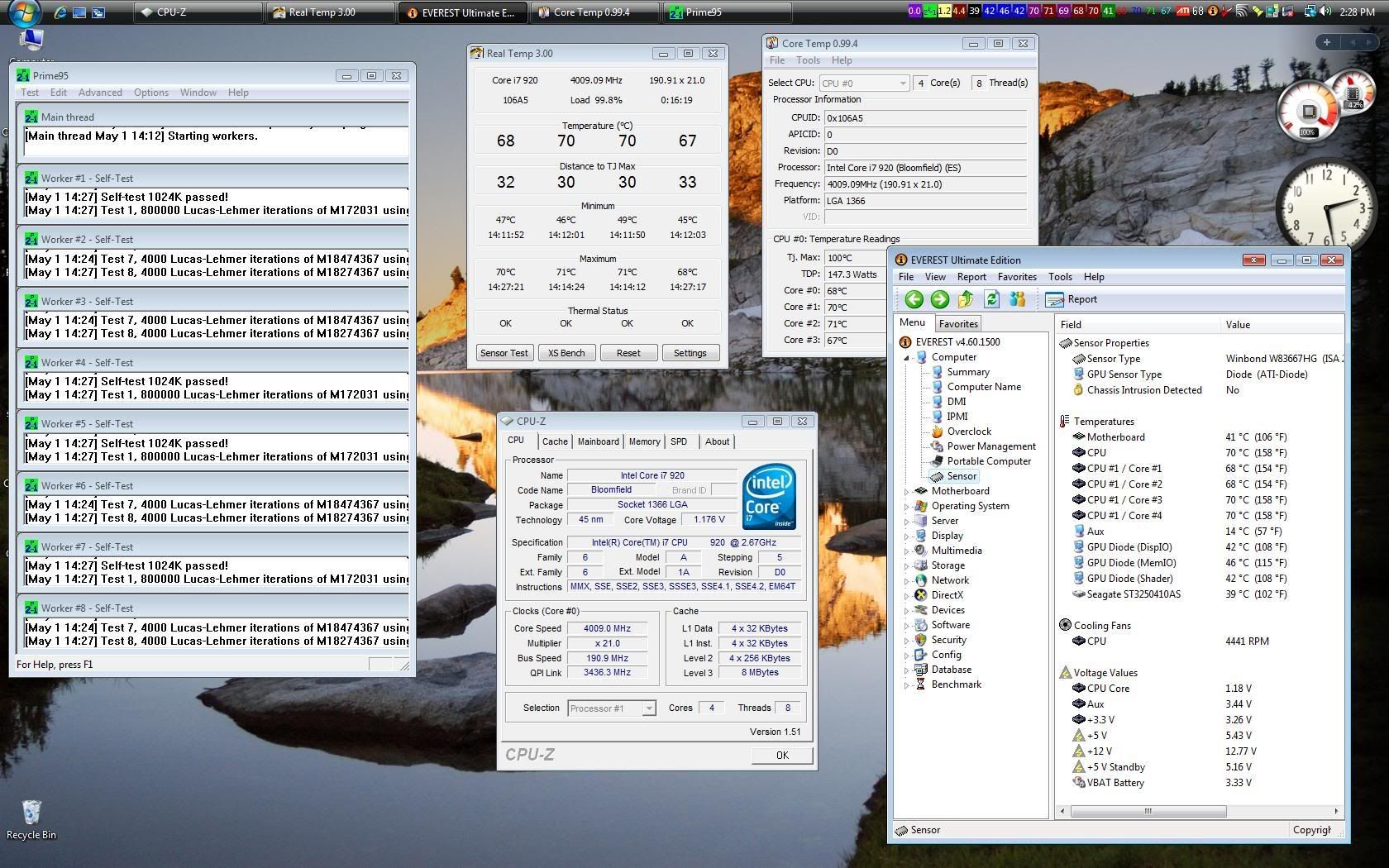
Task: Click Motherboard temperature row
Action: tap(1199, 437)
